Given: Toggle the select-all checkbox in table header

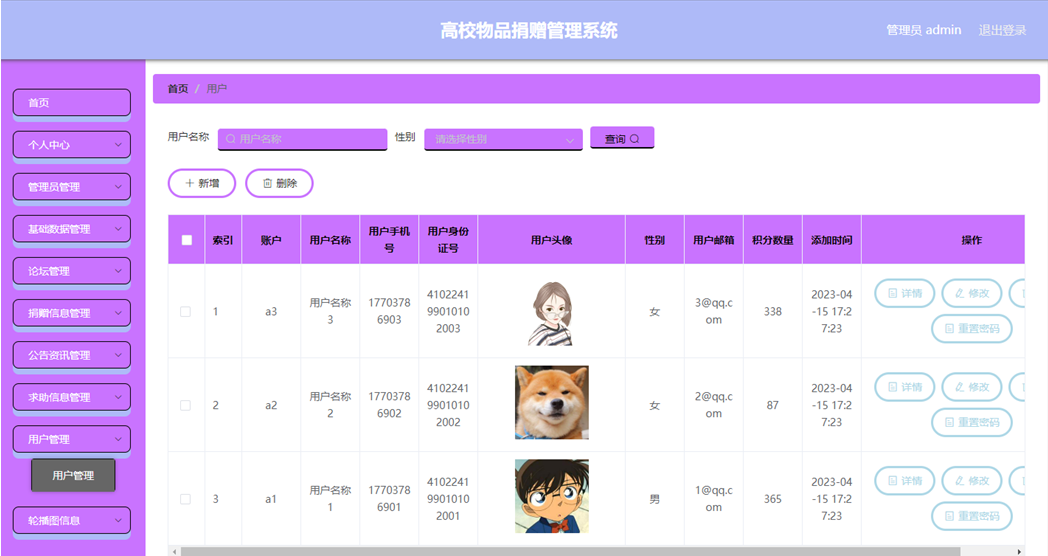Looking at the screenshot, I should point(186,240).
